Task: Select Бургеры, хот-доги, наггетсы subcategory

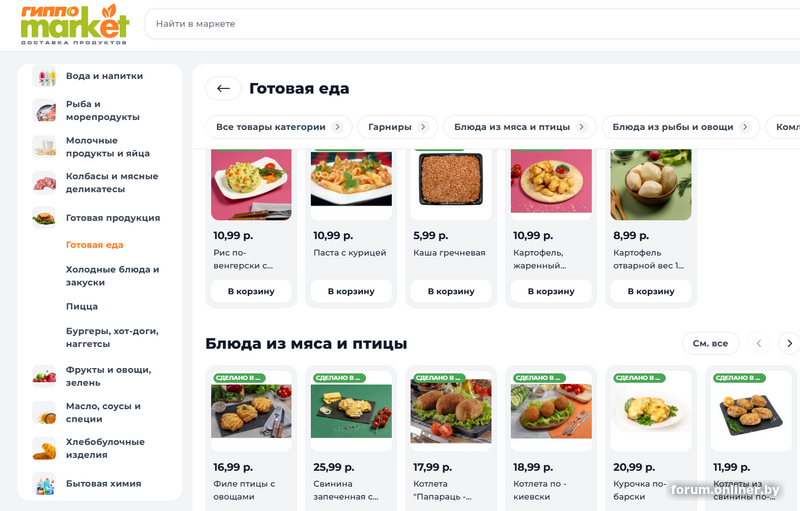Action: click(x=112, y=337)
